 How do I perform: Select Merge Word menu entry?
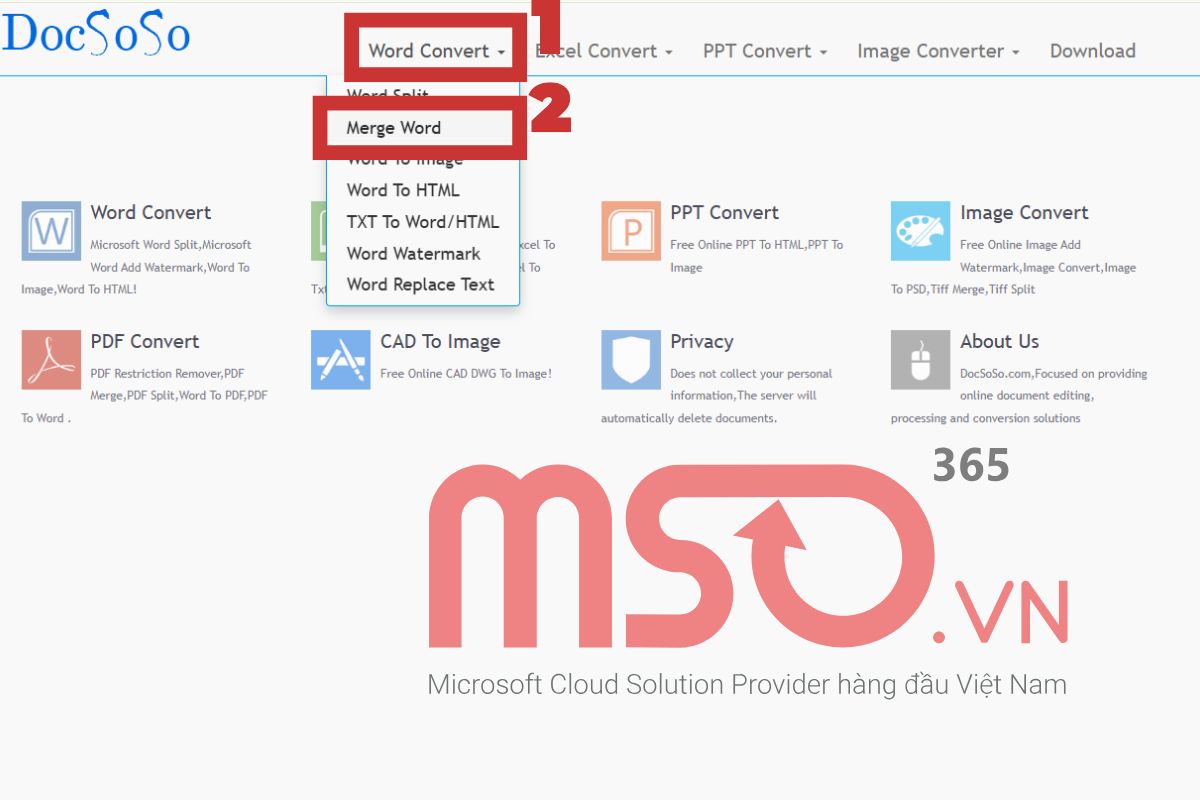point(394,128)
